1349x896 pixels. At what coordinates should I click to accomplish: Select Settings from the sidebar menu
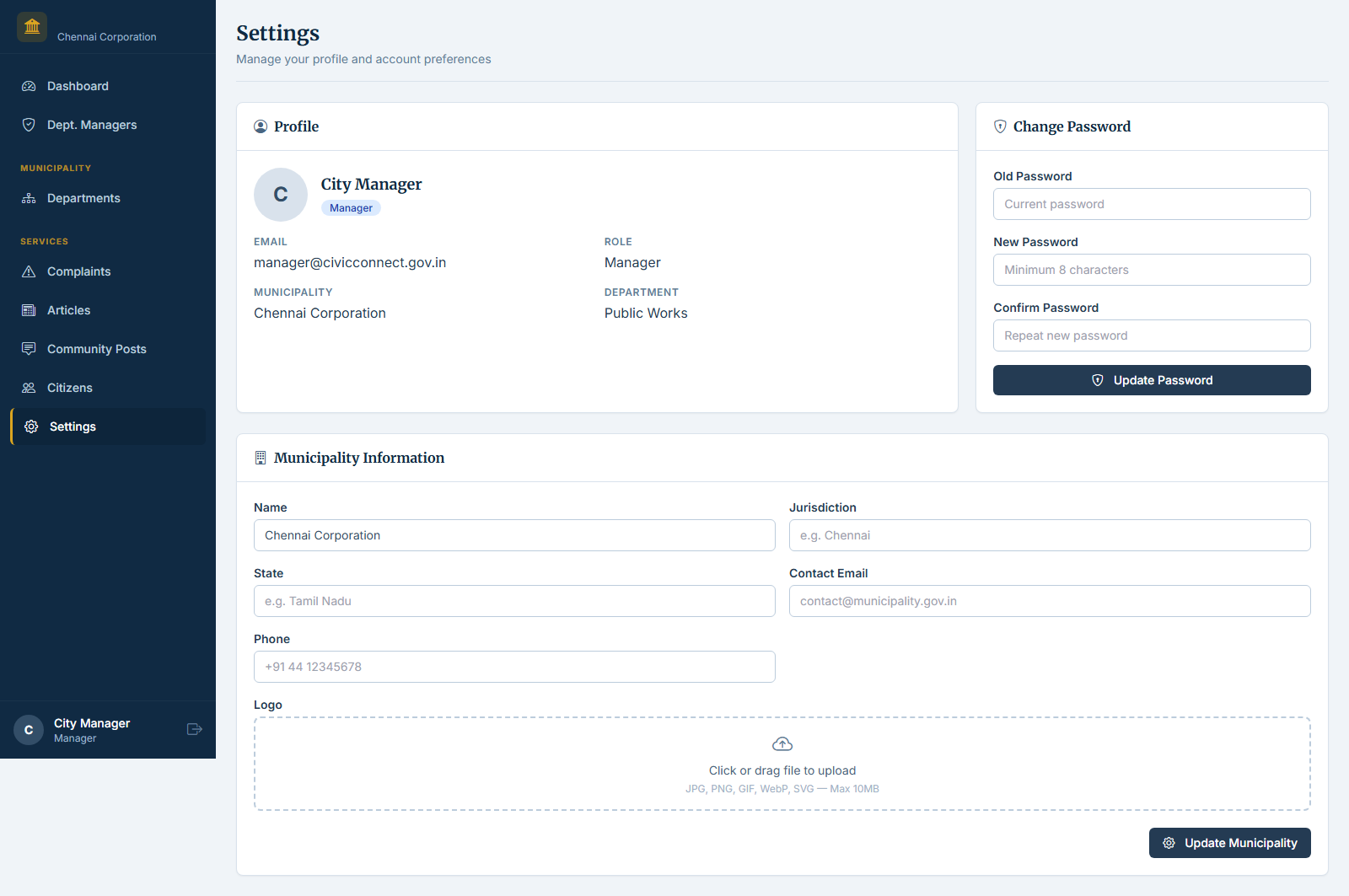pyautogui.click(x=73, y=426)
